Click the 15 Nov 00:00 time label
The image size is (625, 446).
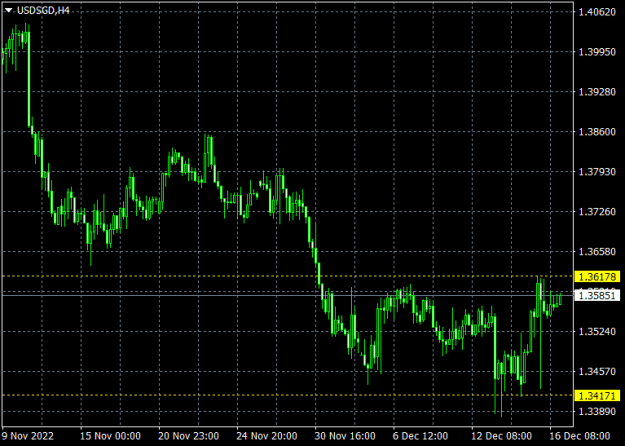(x=110, y=436)
